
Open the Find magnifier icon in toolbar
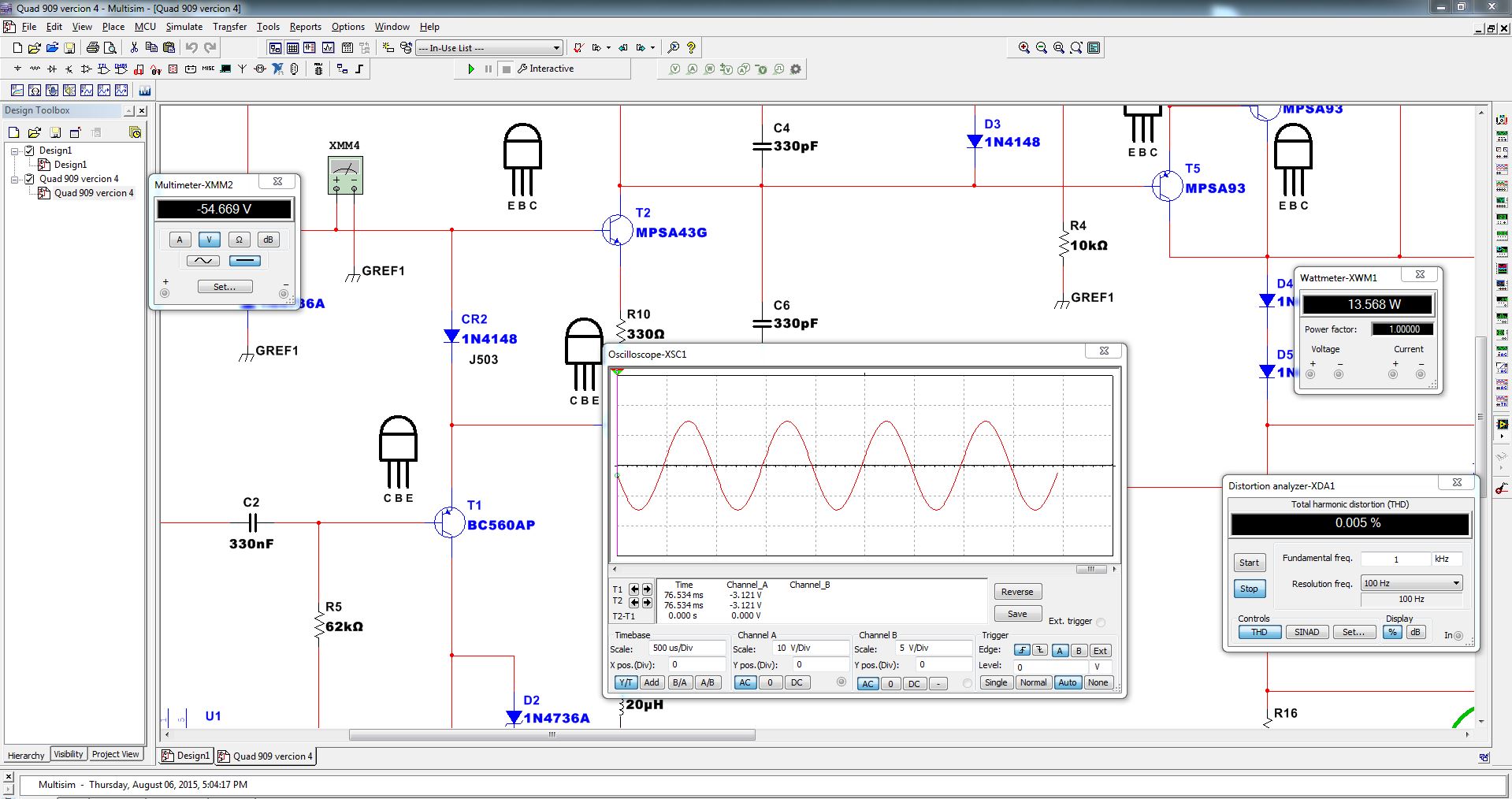pos(674,48)
